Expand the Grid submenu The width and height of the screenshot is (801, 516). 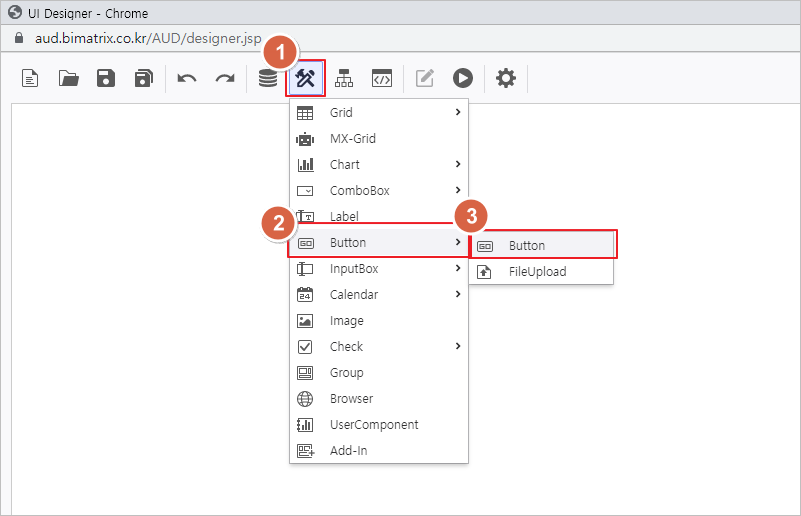pos(378,113)
